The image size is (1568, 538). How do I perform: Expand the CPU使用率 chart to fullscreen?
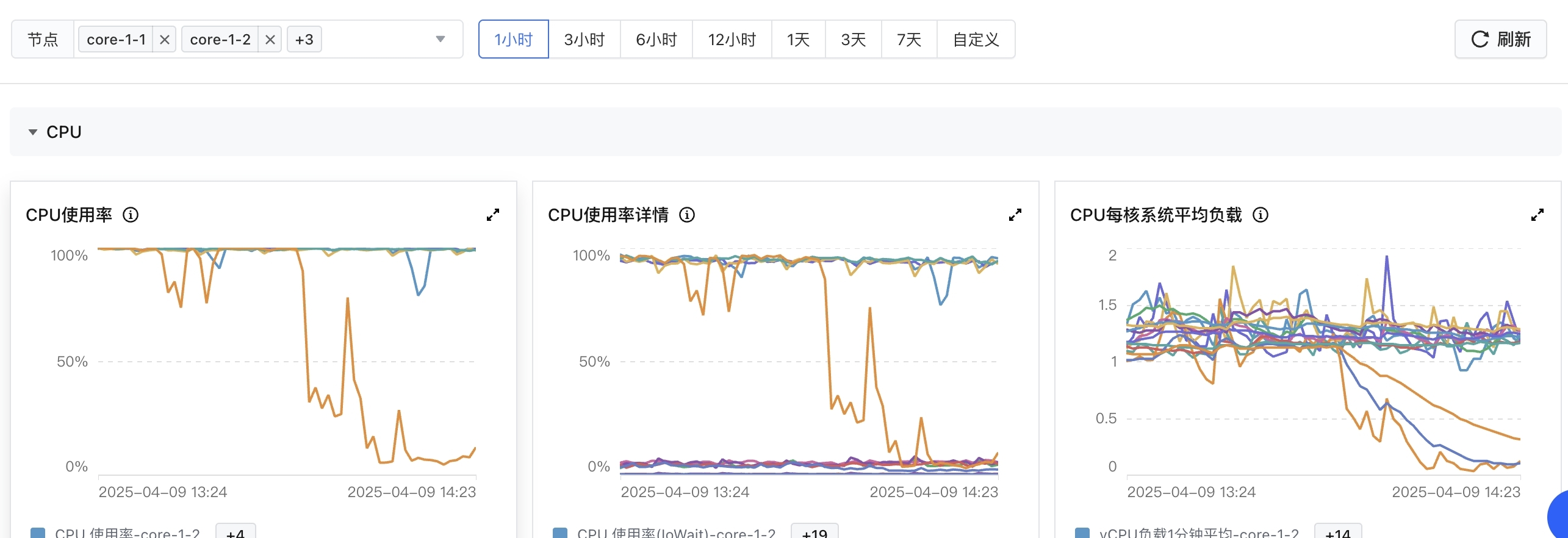click(493, 215)
